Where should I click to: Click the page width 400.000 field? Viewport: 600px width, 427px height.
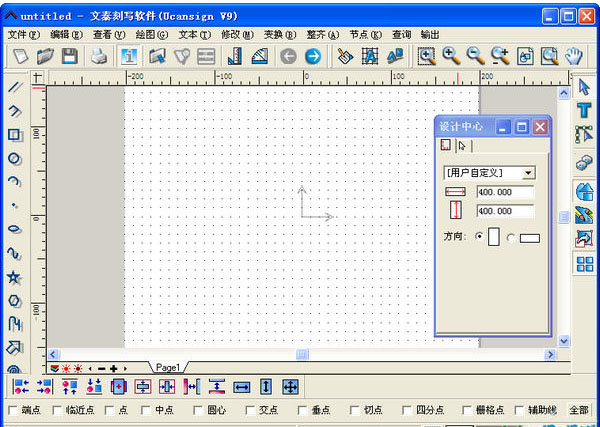pyautogui.click(x=505, y=192)
